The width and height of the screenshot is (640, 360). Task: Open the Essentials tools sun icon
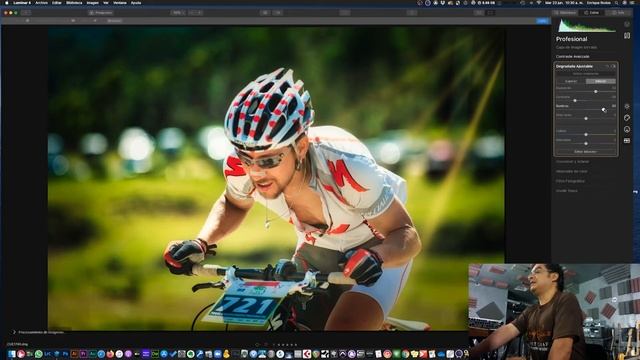627,106
